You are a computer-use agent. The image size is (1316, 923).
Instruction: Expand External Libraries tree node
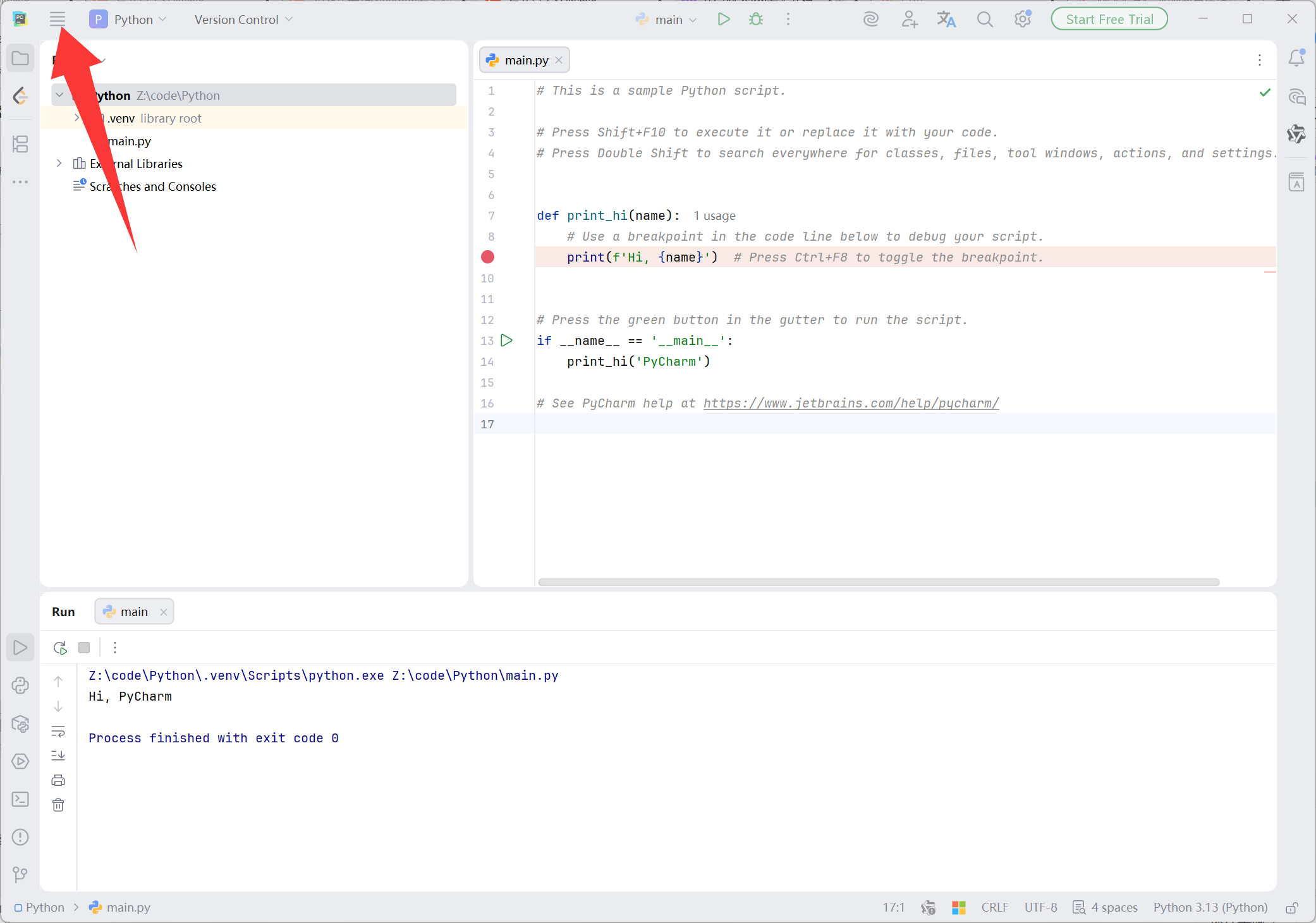pos(59,164)
